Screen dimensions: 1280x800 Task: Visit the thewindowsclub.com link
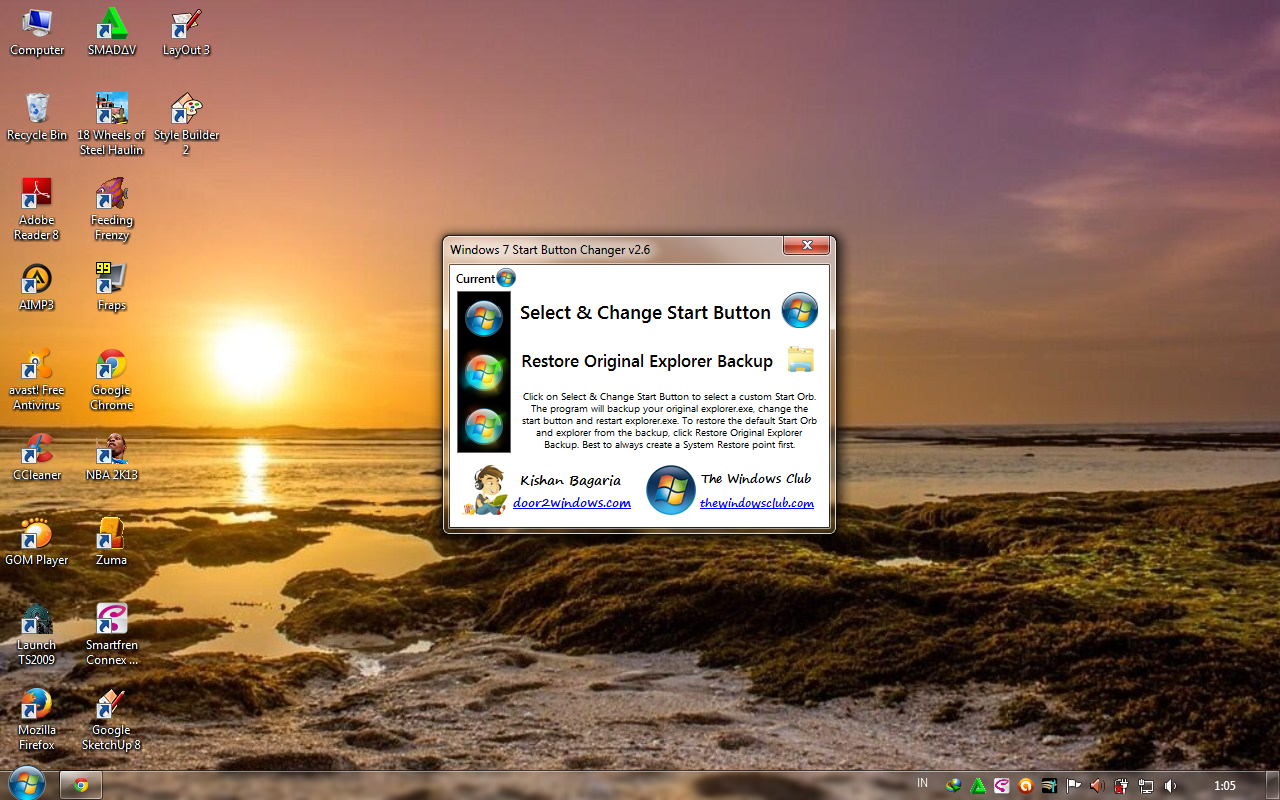(x=756, y=503)
